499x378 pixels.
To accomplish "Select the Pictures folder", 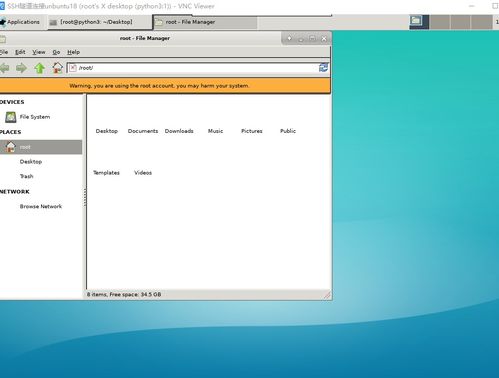I will [x=252, y=131].
